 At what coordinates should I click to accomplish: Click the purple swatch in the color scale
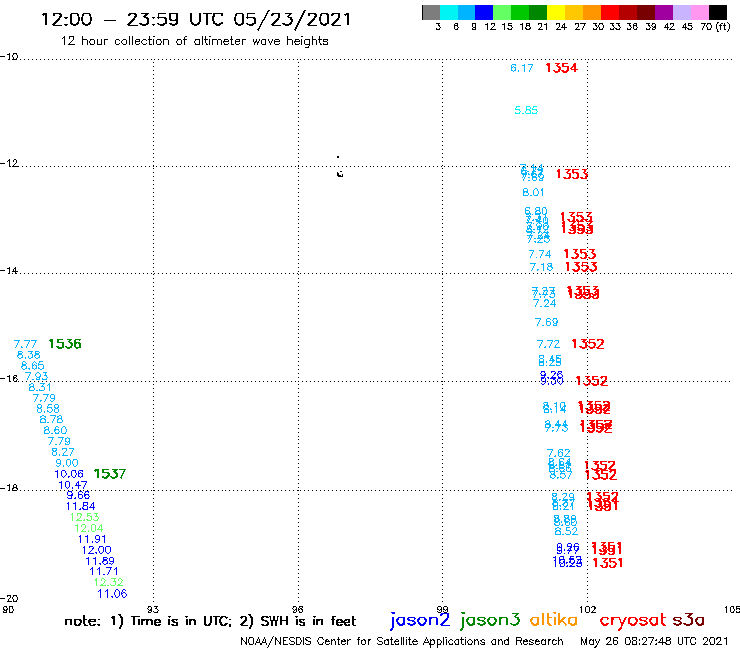(x=663, y=12)
